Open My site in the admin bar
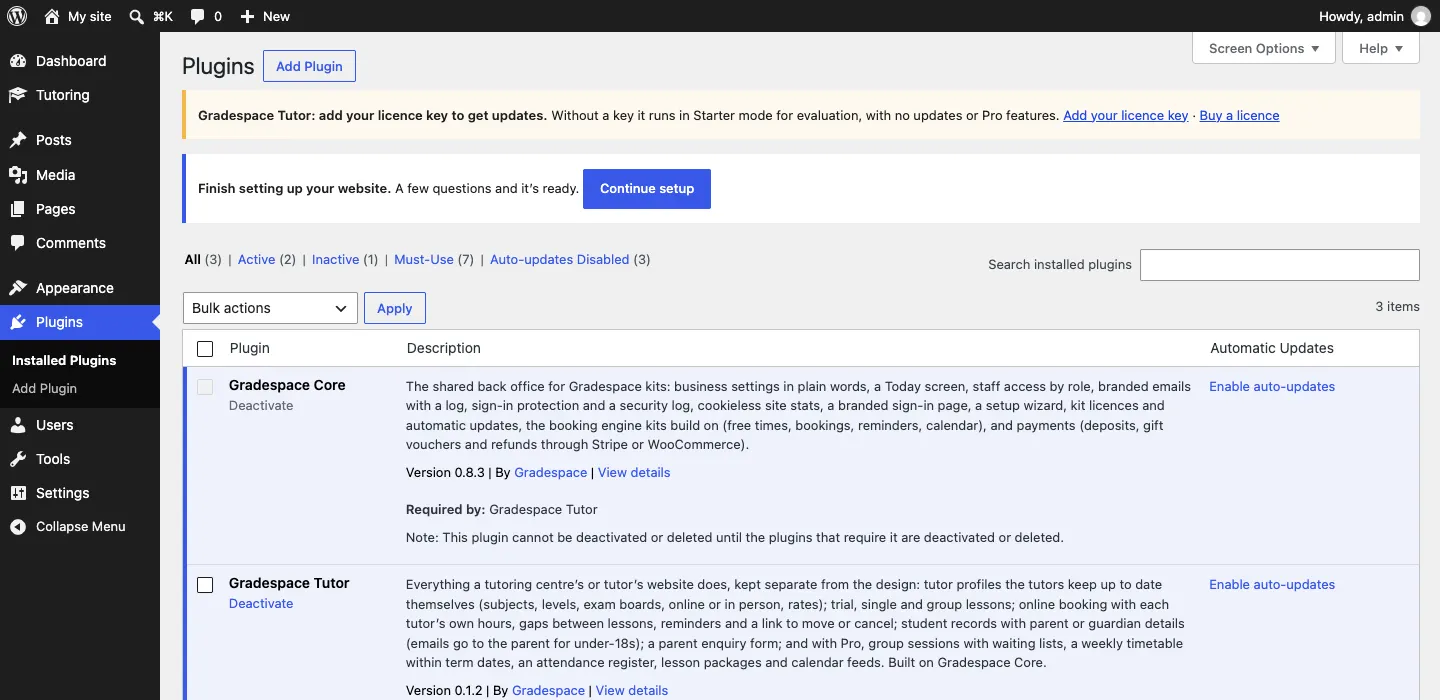The image size is (1440, 700). pos(90,16)
